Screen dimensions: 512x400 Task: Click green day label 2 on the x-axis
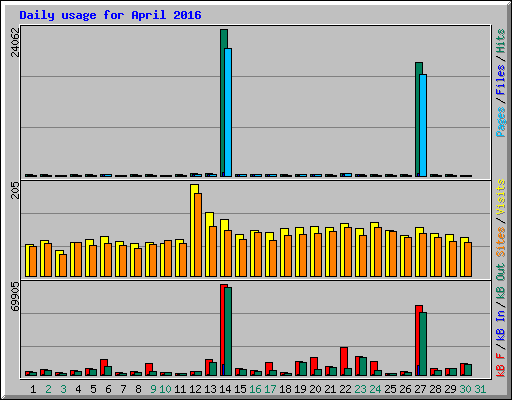point(48,389)
